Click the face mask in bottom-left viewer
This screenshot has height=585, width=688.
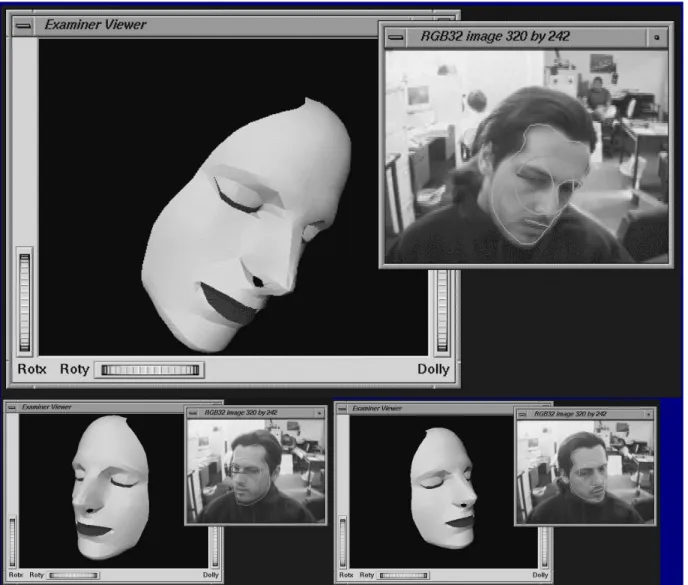pos(111,487)
